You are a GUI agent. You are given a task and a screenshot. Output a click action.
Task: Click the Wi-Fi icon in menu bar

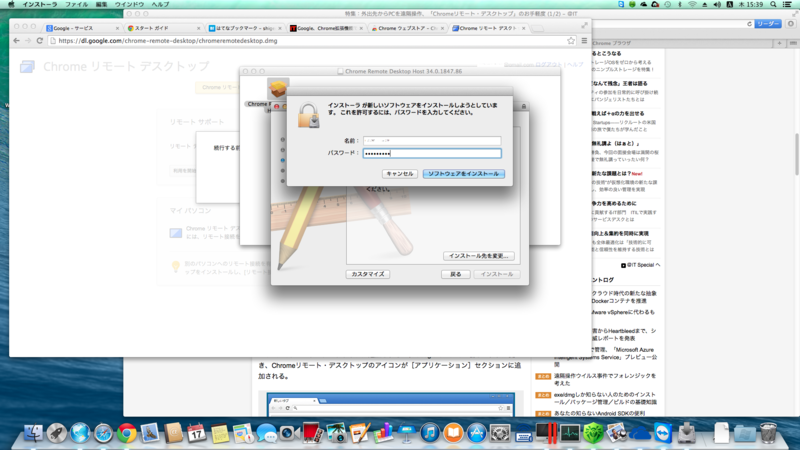(692, 4)
